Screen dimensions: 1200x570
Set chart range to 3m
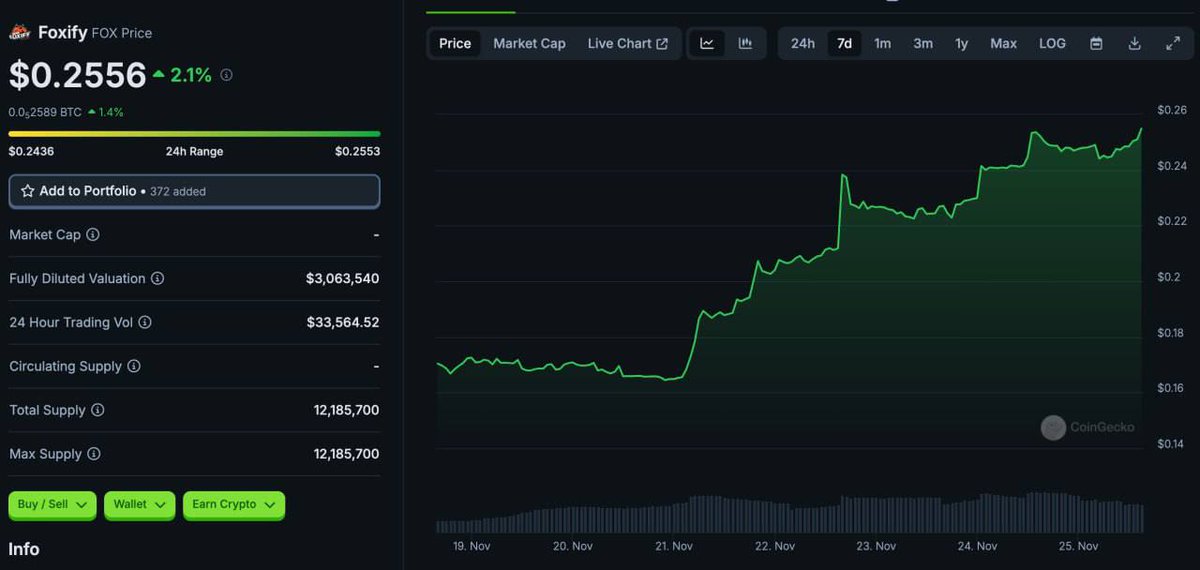pyautogui.click(x=923, y=44)
